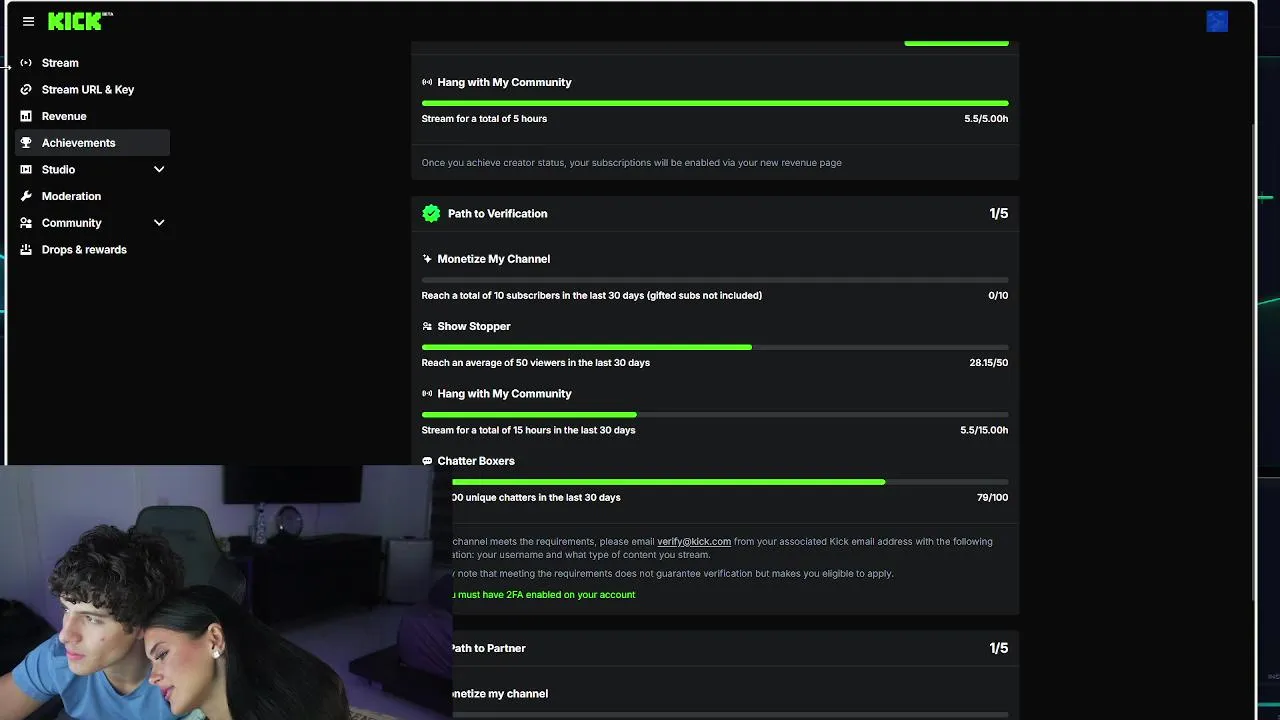This screenshot has width=1280, height=720.
Task: Click the Chatter Boxers progress bar
Action: 714,482
